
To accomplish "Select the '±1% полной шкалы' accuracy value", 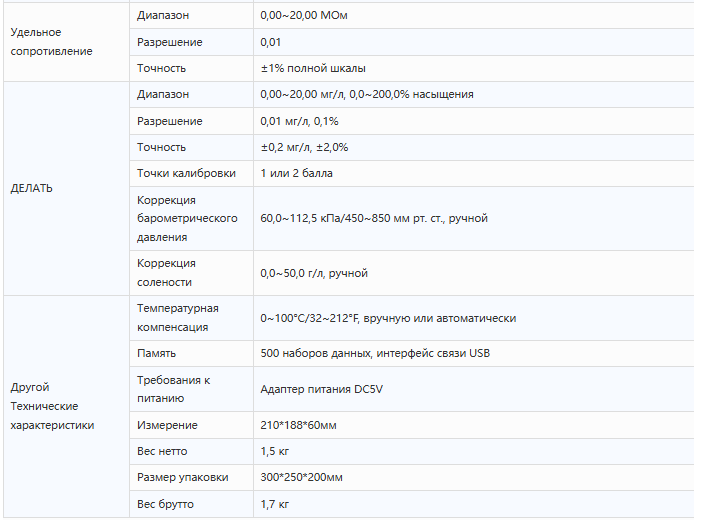I will 312,69.
